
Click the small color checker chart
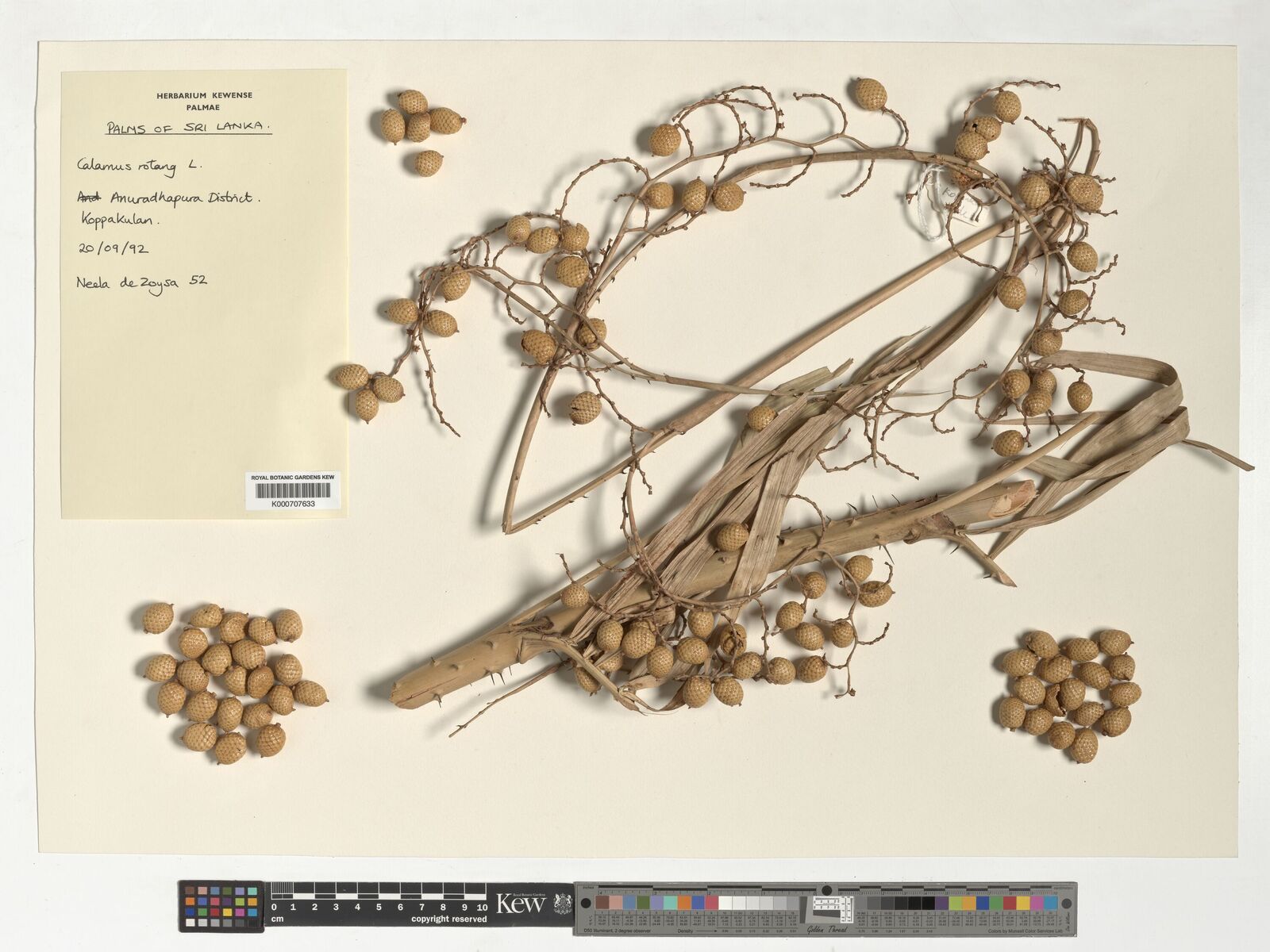(221, 907)
